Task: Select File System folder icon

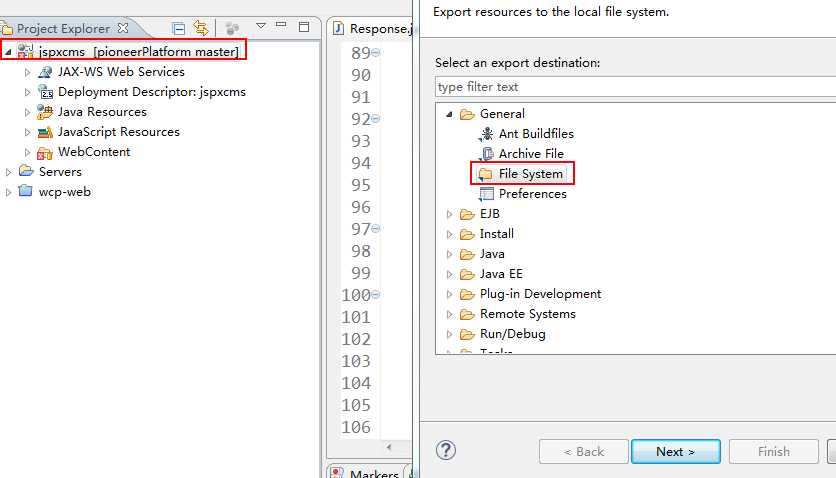Action: [x=486, y=174]
